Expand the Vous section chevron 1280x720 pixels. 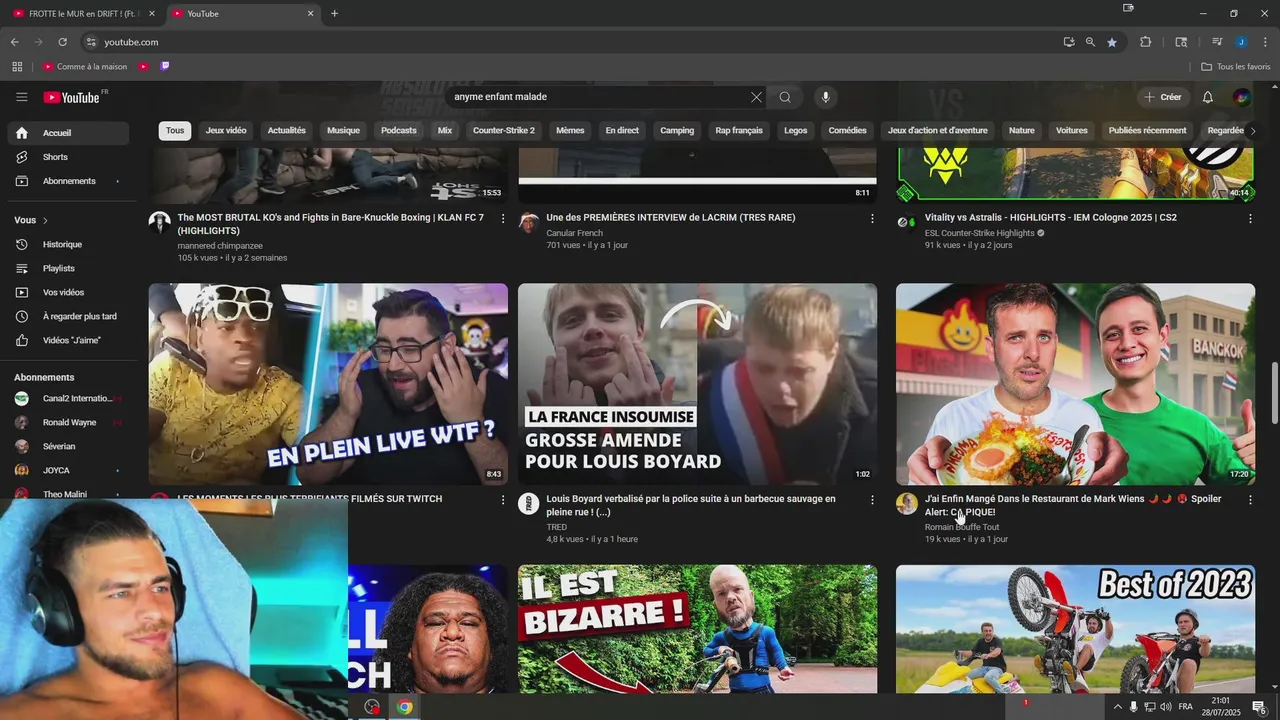45,220
